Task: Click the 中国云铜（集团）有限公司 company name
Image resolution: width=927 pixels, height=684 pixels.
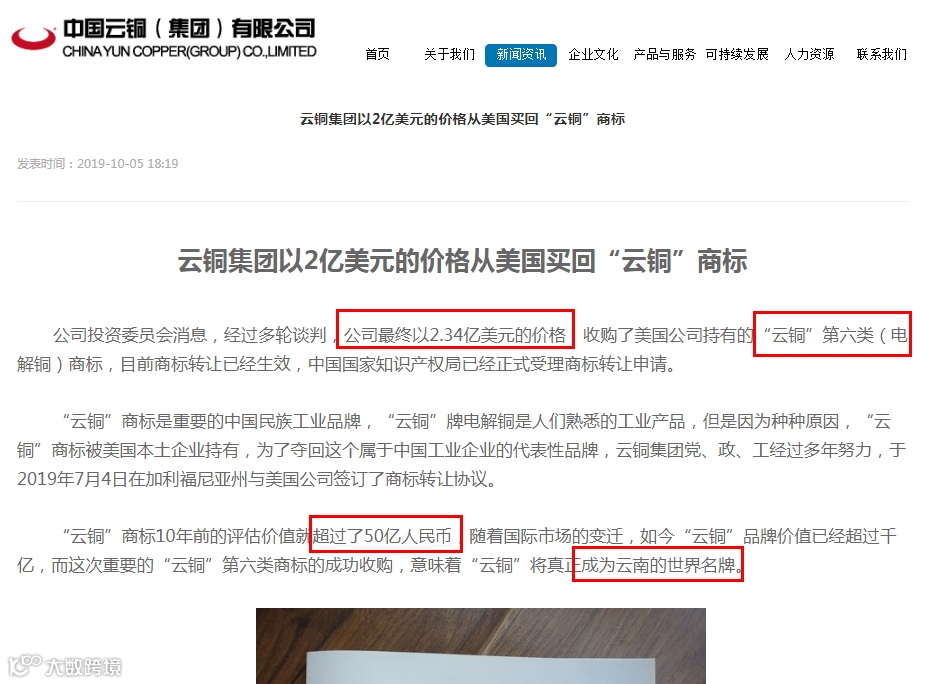Action: coord(189,28)
